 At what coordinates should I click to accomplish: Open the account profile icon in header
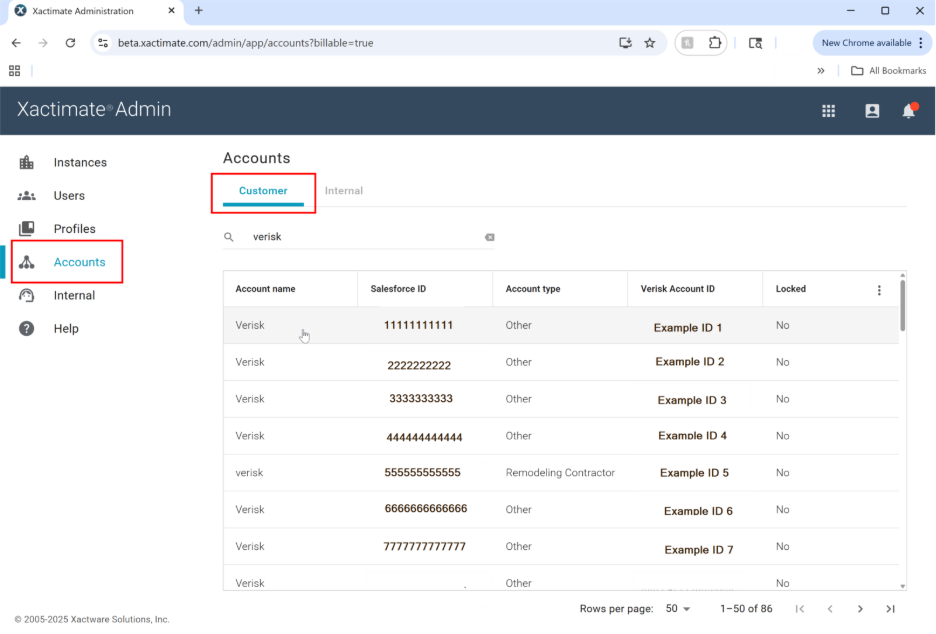(872, 111)
